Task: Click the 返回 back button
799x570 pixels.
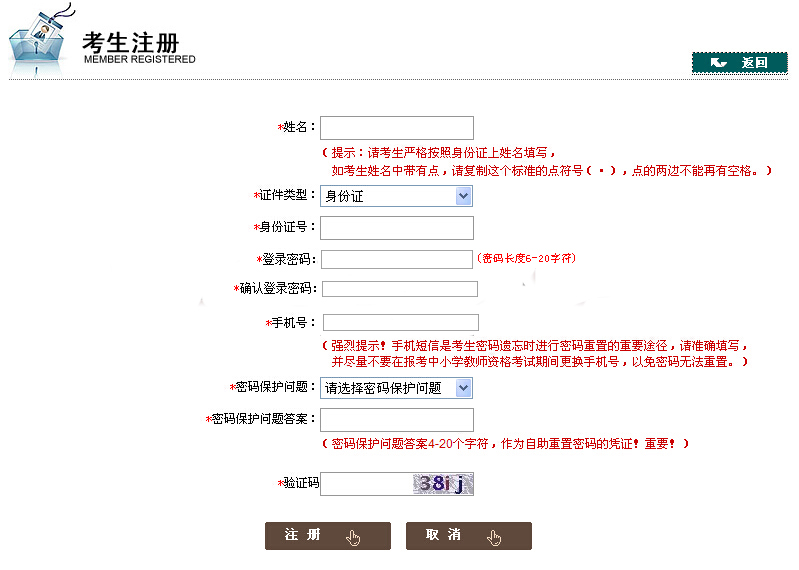Action: pos(739,63)
